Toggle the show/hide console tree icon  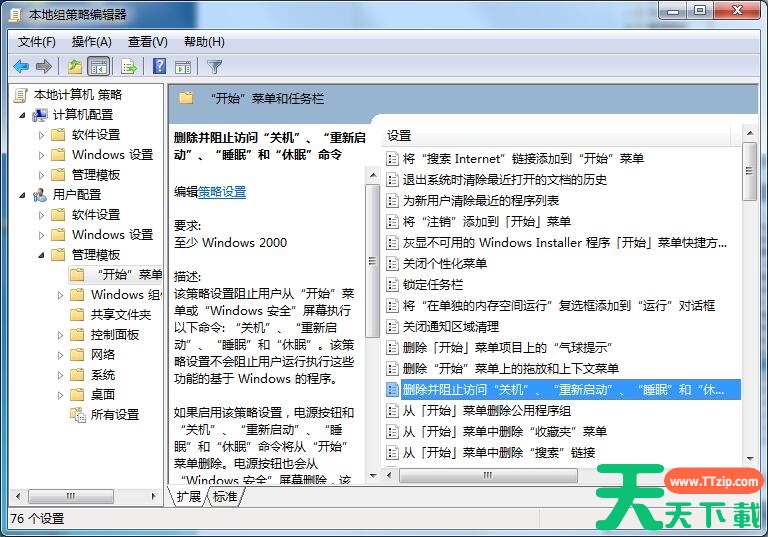(98, 67)
